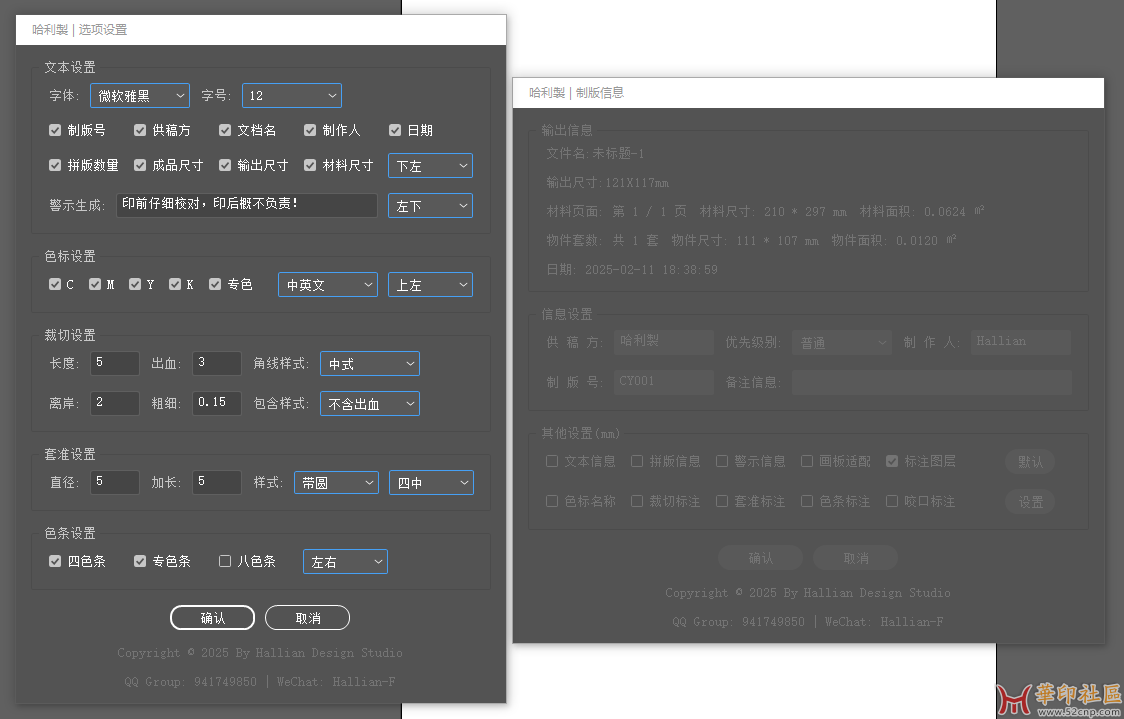The image size is (1124, 719).
Task: Edit the 制版号 field containing CY001
Action: click(x=663, y=381)
